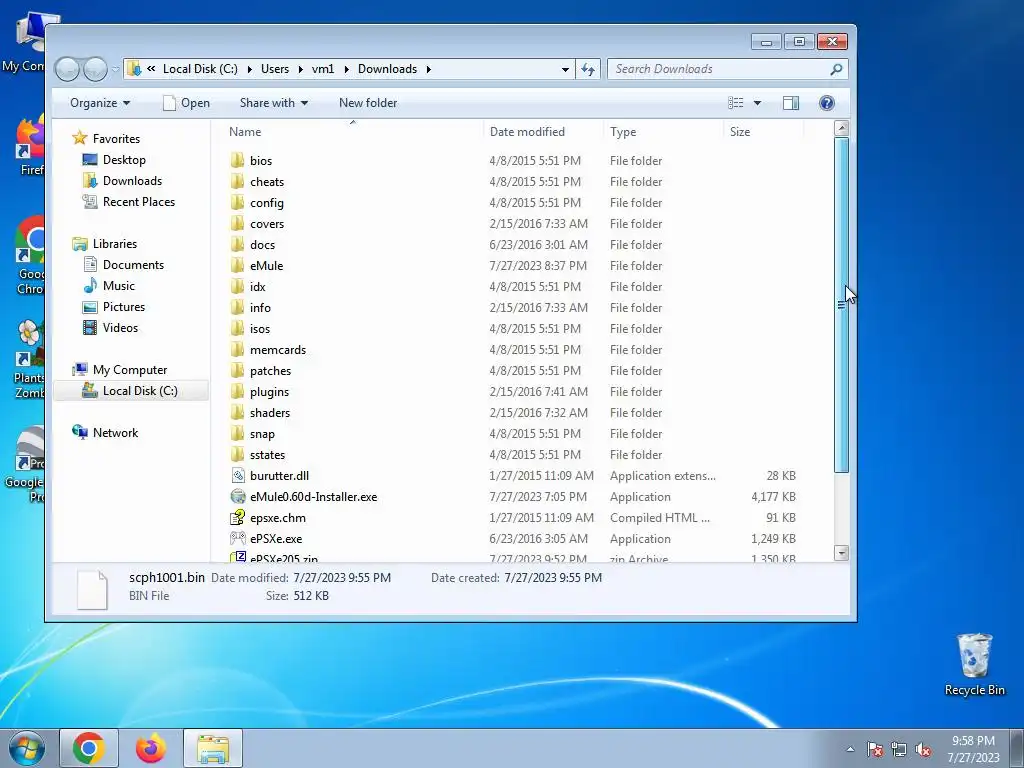Click the Videos library icon
Image resolution: width=1024 pixels, height=768 pixels.
pyautogui.click(x=90, y=327)
